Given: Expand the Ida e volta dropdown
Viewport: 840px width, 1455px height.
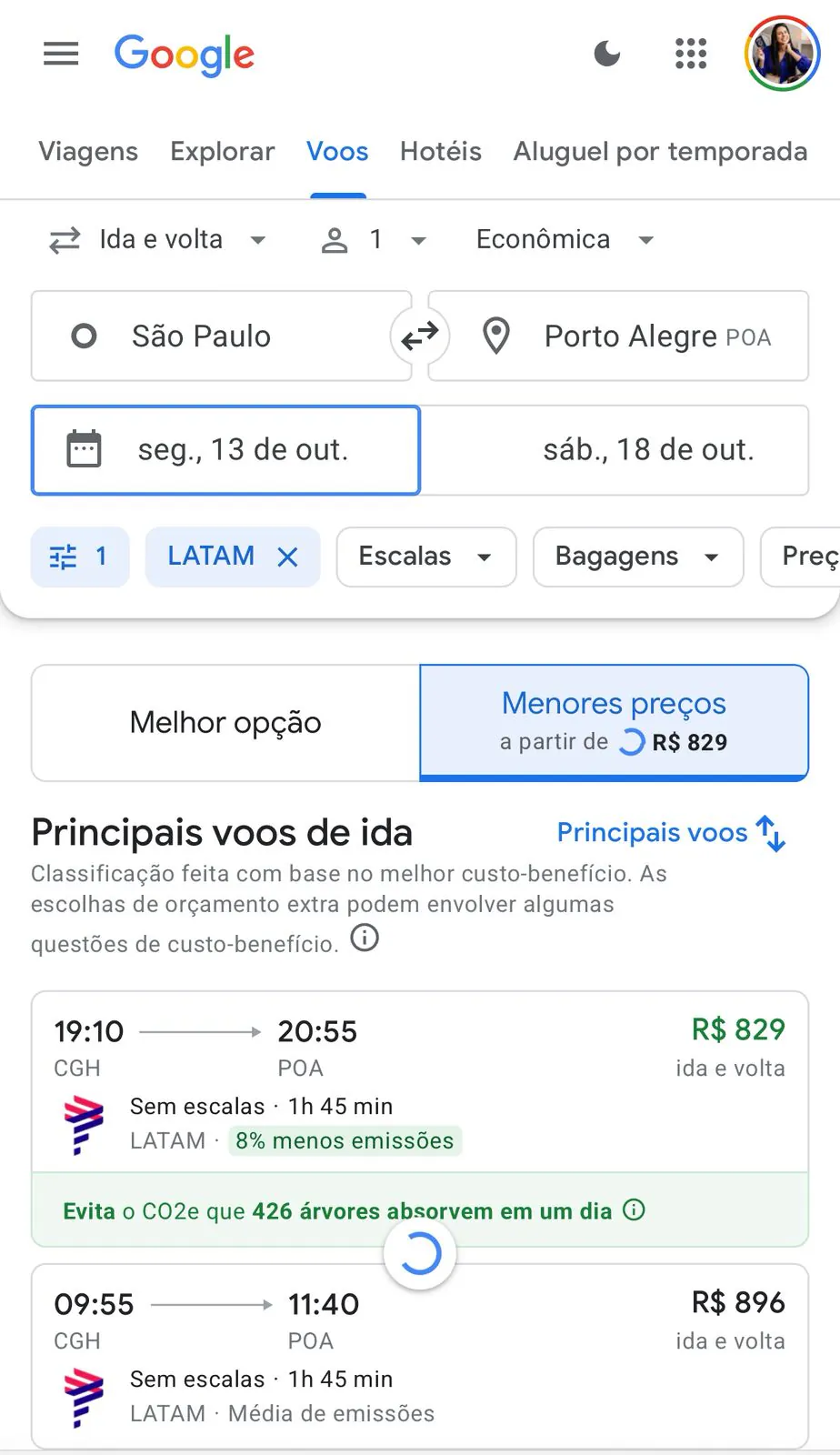Looking at the screenshot, I should point(157,240).
